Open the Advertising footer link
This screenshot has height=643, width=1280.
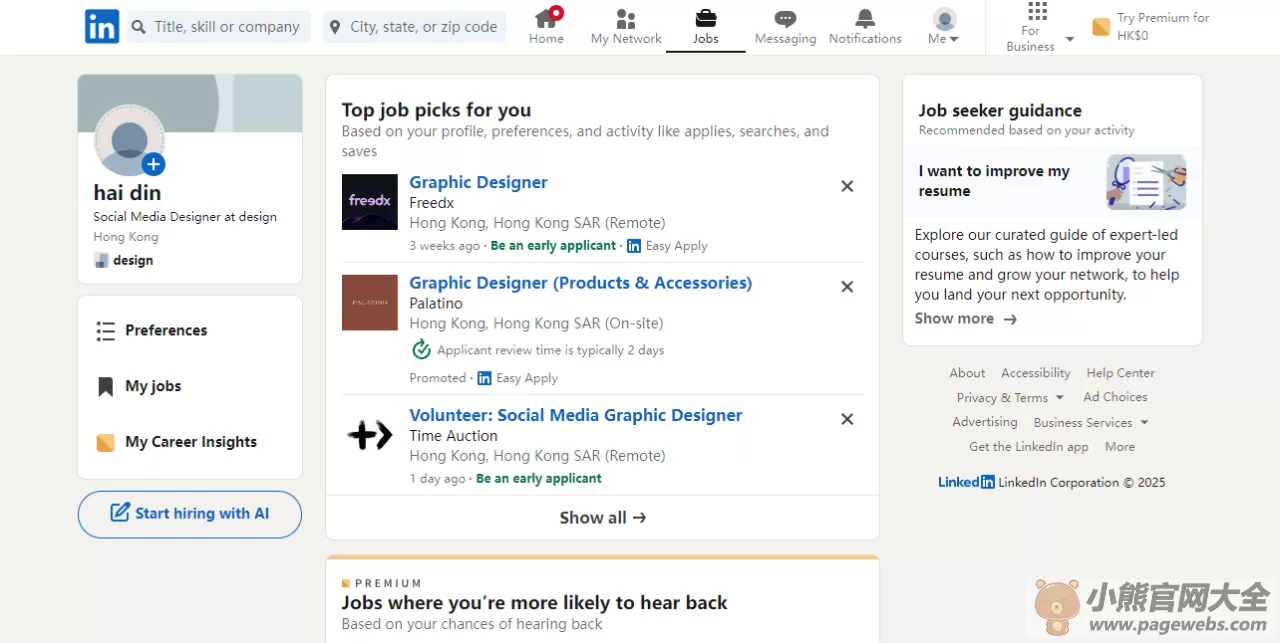[985, 422]
